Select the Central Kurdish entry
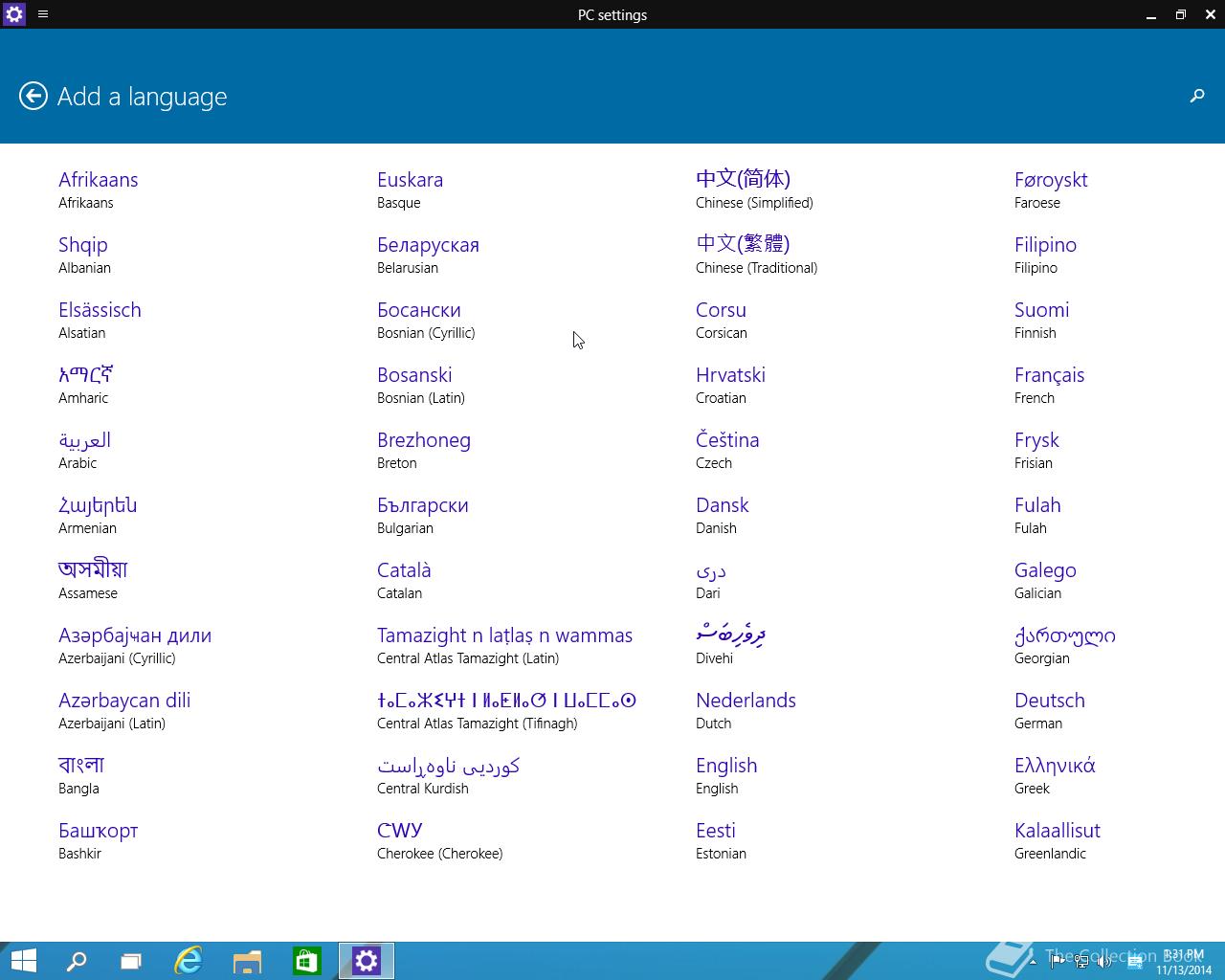Viewport: 1225px width, 980px height. (448, 775)
